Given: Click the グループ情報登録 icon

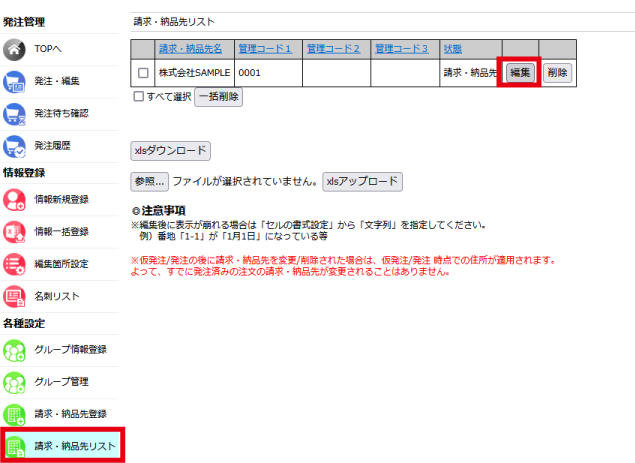Looking at the screenshot, I should (15, 350).
